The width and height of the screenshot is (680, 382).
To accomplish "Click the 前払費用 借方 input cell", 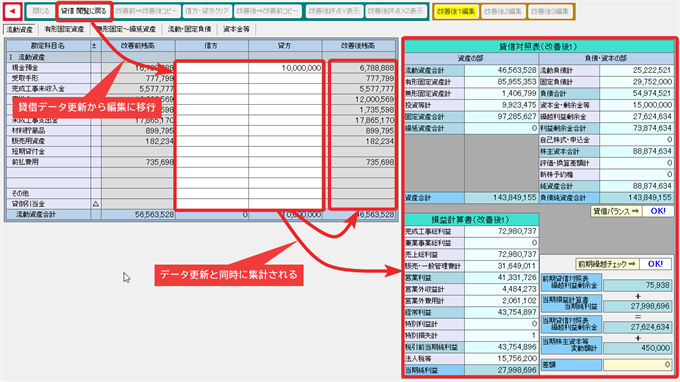I will pyautogui.click(x=212, y=162).
